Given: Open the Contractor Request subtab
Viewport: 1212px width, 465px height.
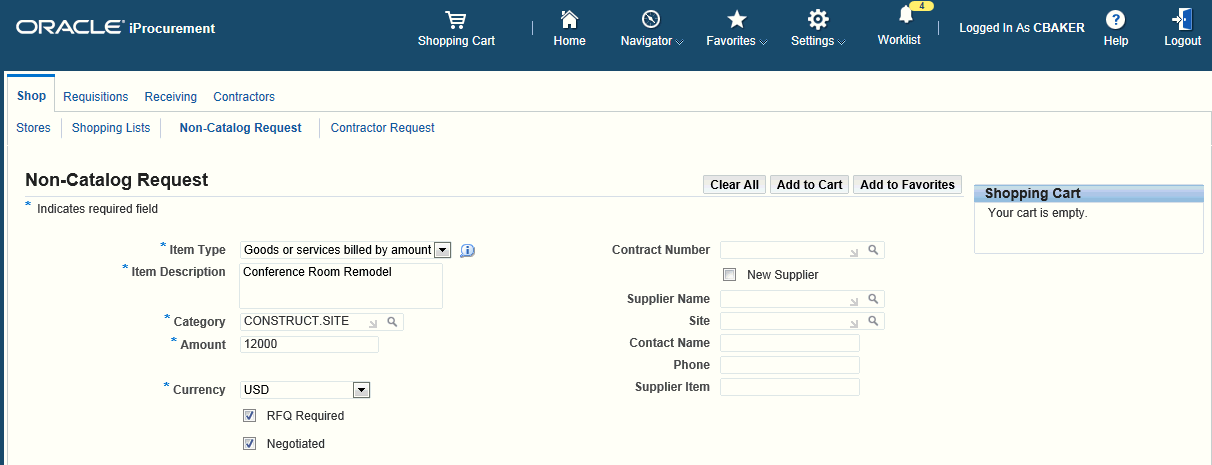Looking at the screenshot, I should click(383, 128).
